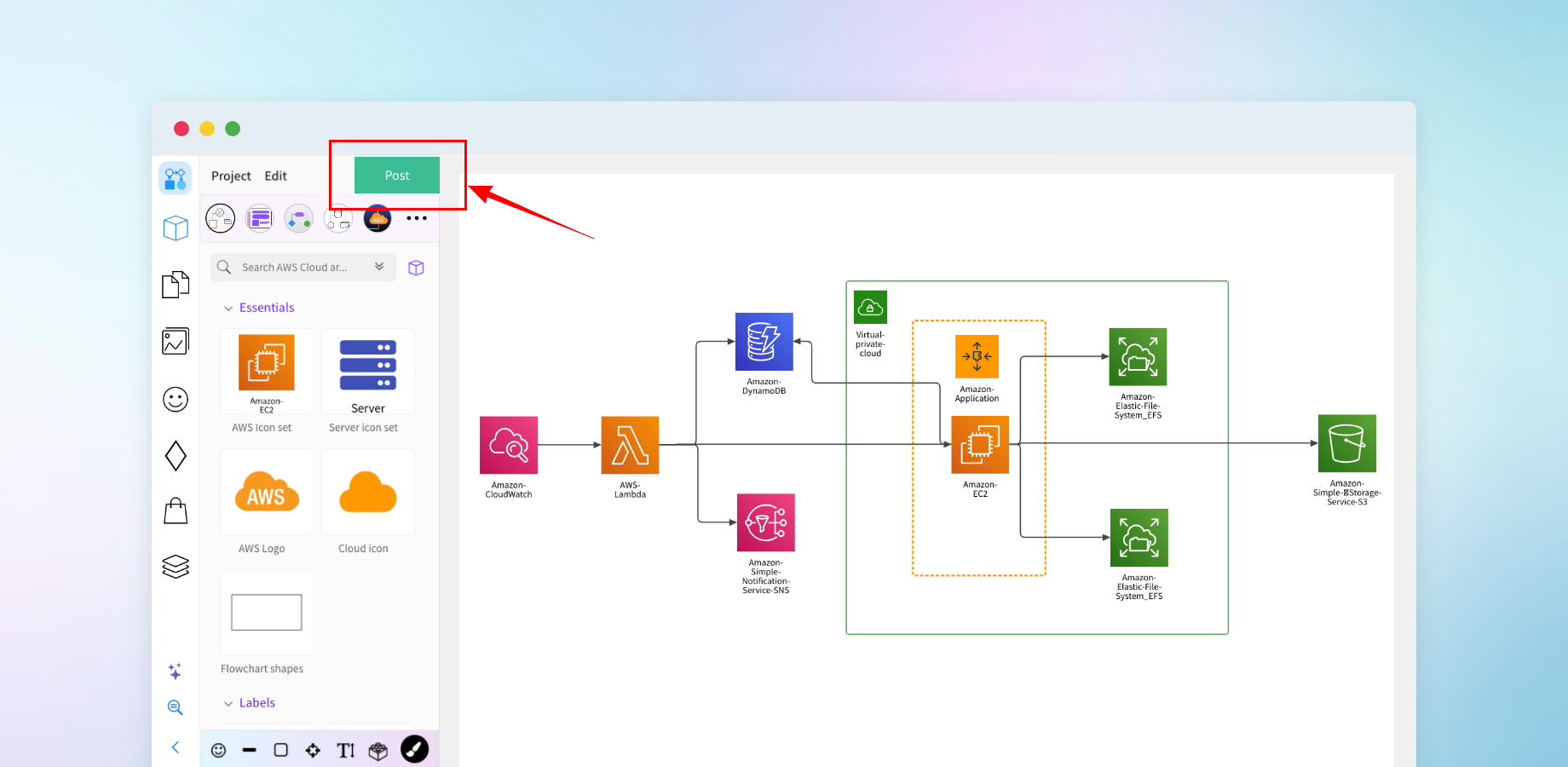
Task: Select the AWS cloud library icon
Action: pos(378,219)
